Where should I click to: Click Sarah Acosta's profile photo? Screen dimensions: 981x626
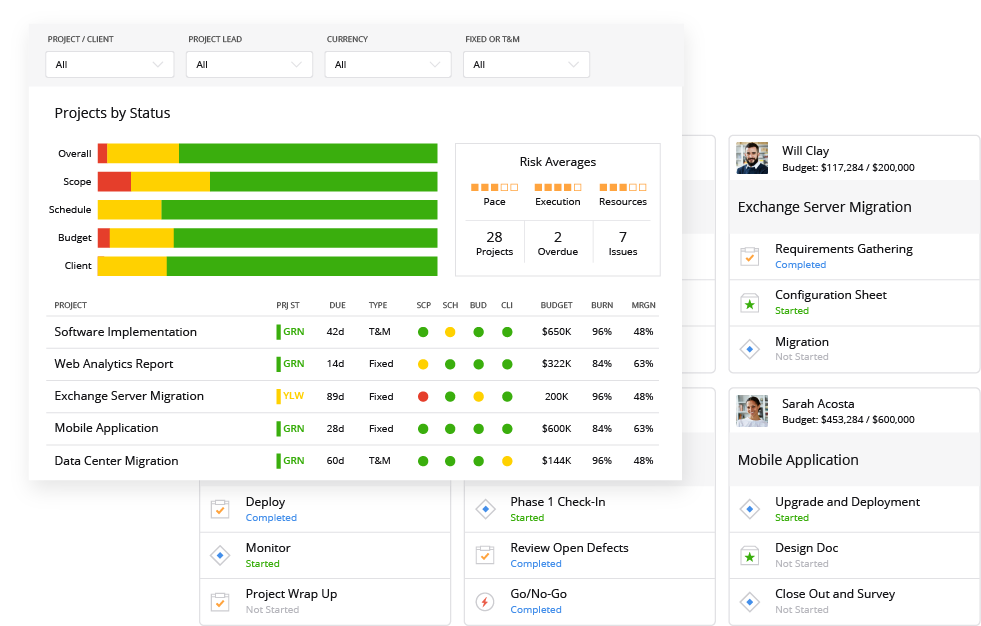(x=752, y=410)
